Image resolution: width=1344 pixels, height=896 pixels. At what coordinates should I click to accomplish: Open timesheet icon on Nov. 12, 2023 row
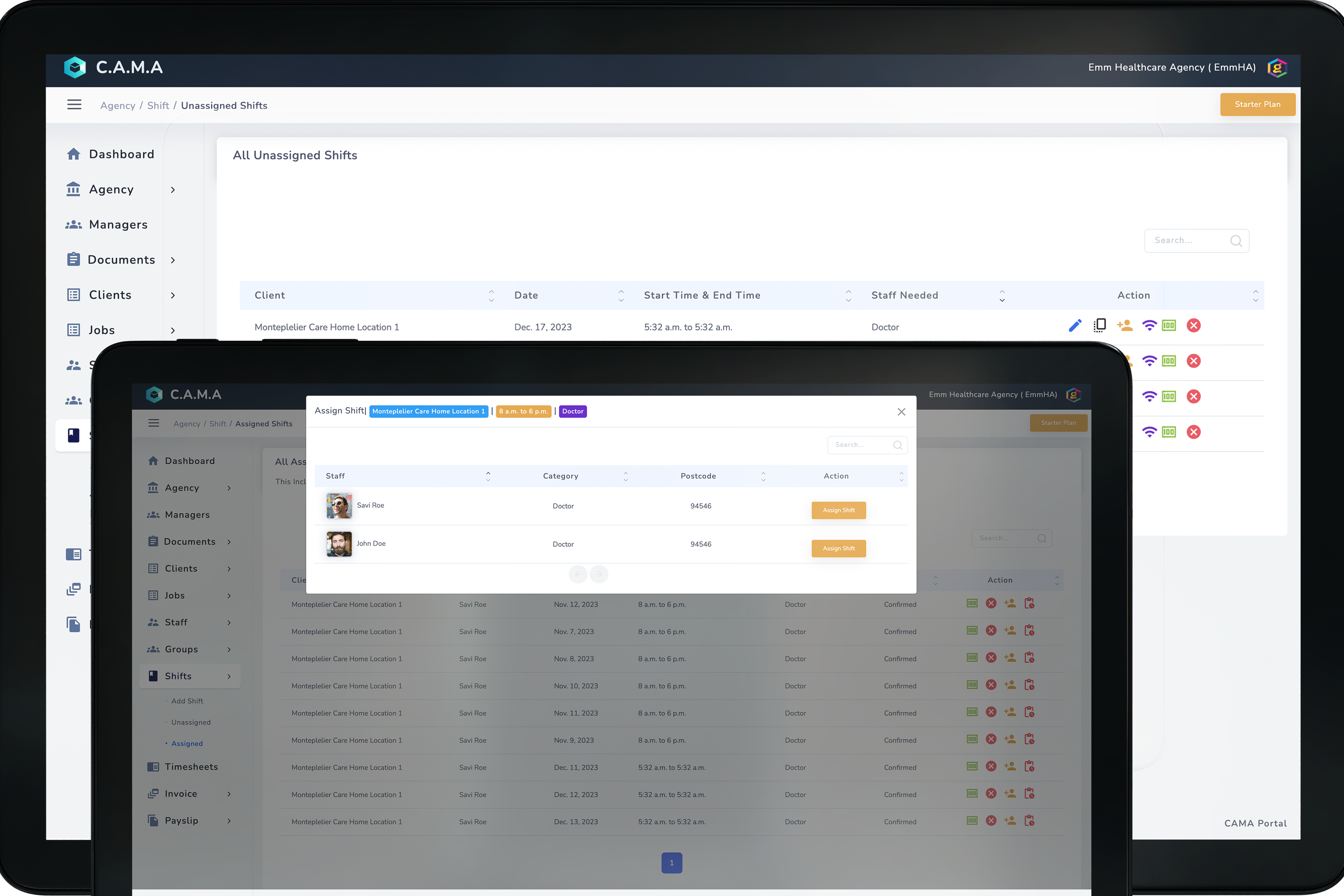click(972, 603)
